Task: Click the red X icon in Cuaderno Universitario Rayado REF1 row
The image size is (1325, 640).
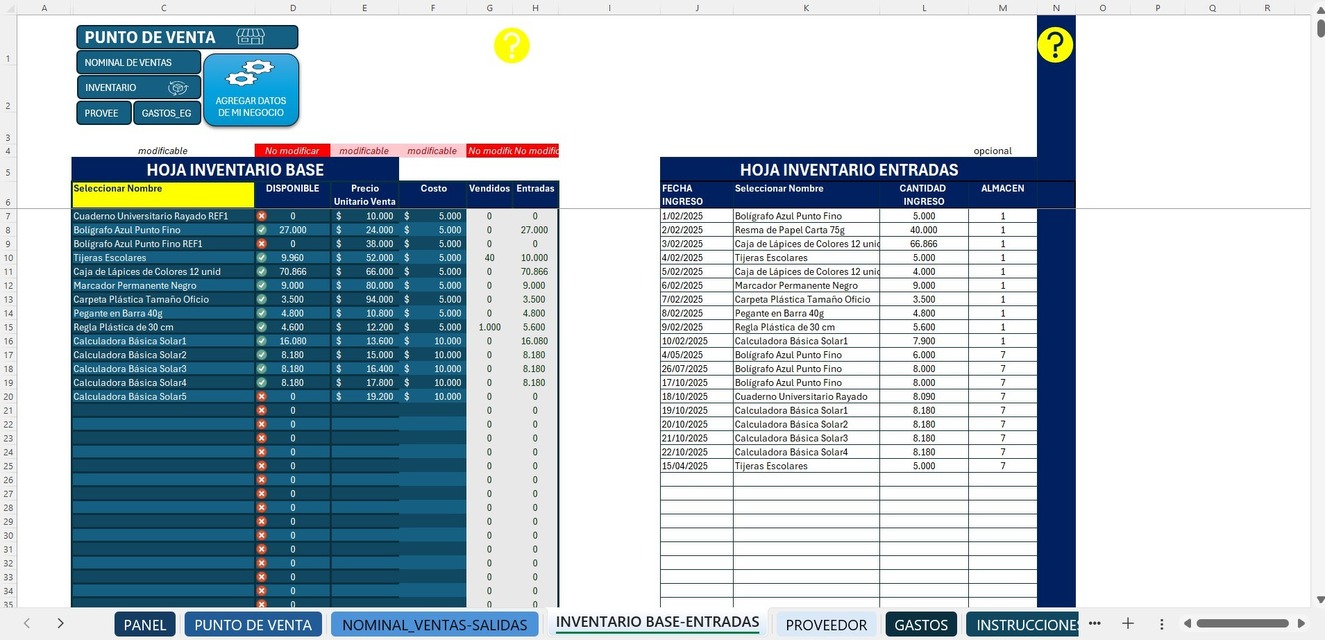Action: coord(262,216)
